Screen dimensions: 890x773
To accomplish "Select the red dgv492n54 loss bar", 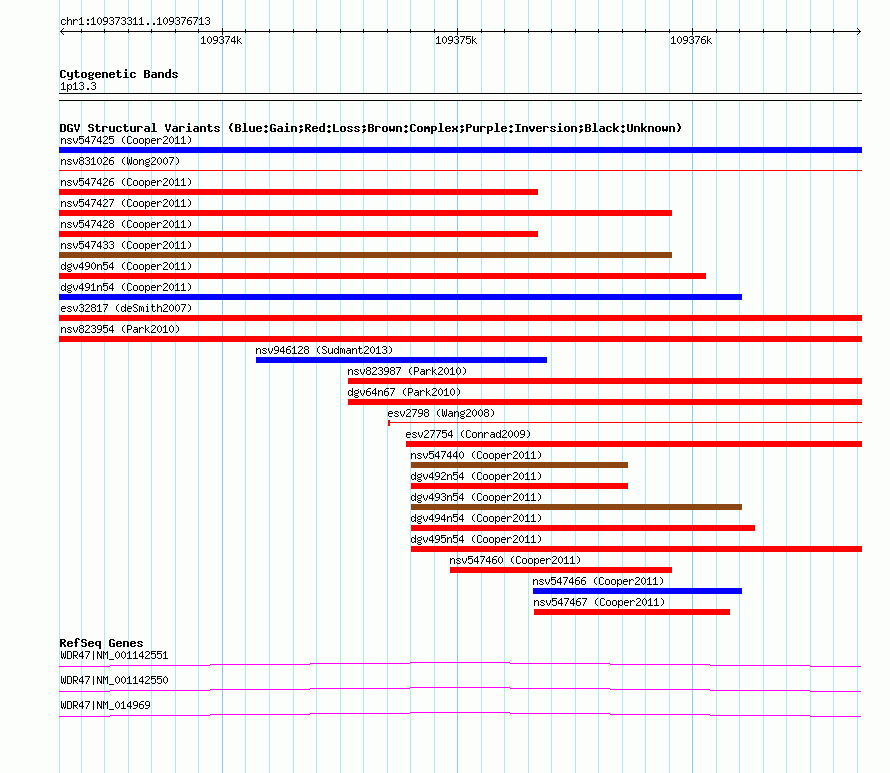I will tap(519, 486).
